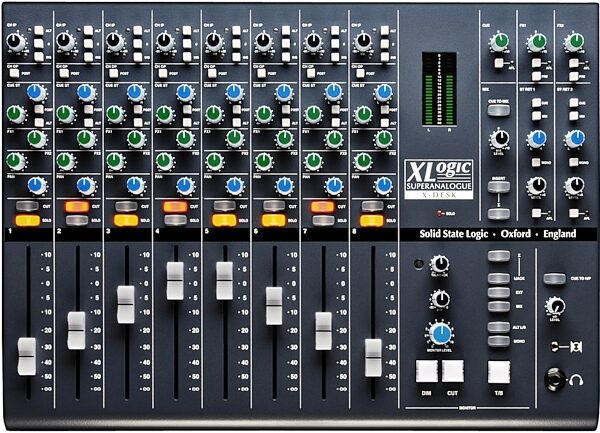Turn off SOLO on channel 5
The width and height of the screenshot is (600, 433).
click(224, 220)
